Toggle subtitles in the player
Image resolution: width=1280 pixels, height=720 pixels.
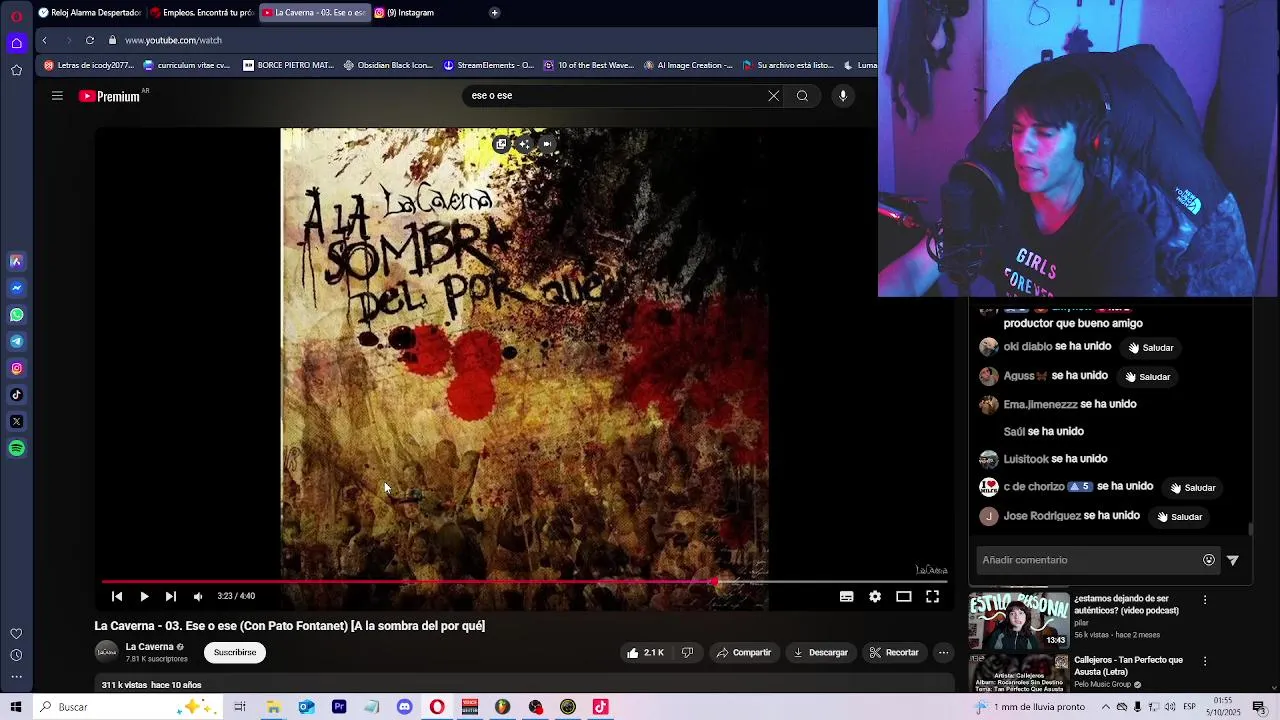click(x=846, y=596)
